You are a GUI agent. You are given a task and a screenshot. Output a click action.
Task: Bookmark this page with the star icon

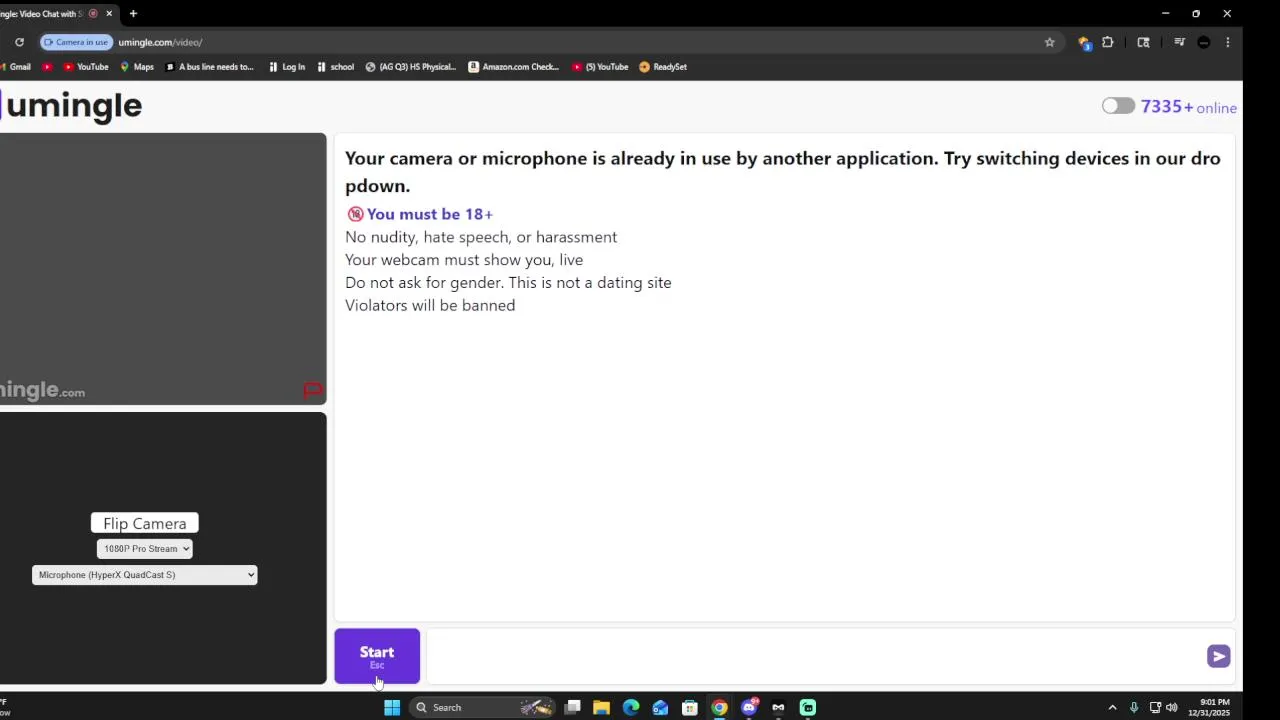click(1049, 42)
